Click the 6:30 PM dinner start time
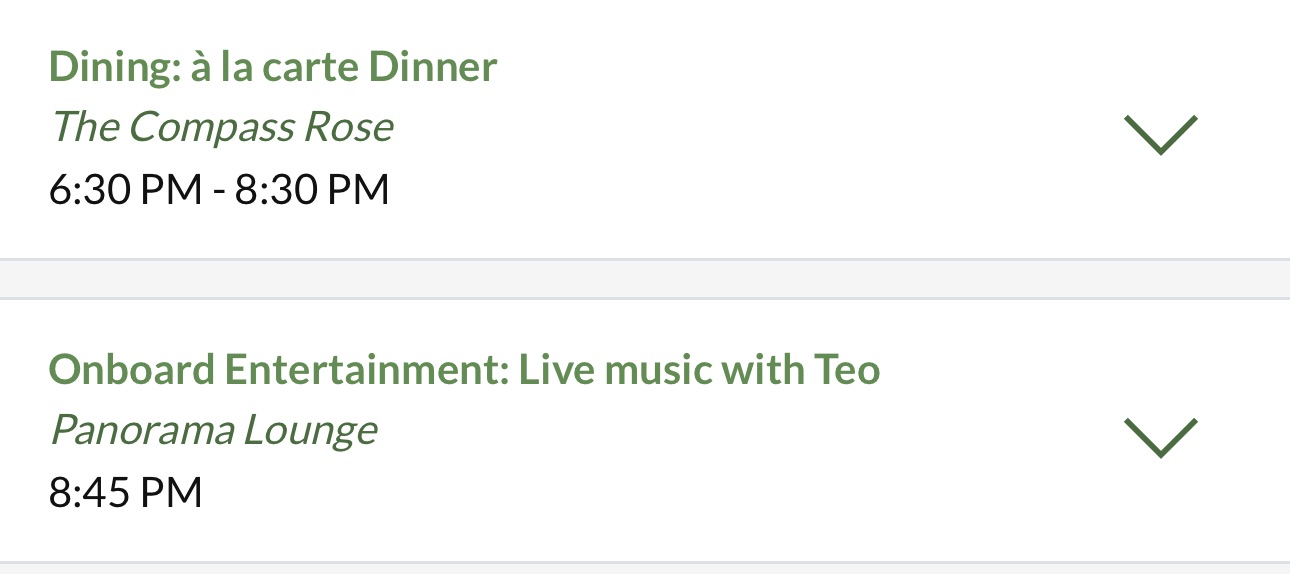 125,189
